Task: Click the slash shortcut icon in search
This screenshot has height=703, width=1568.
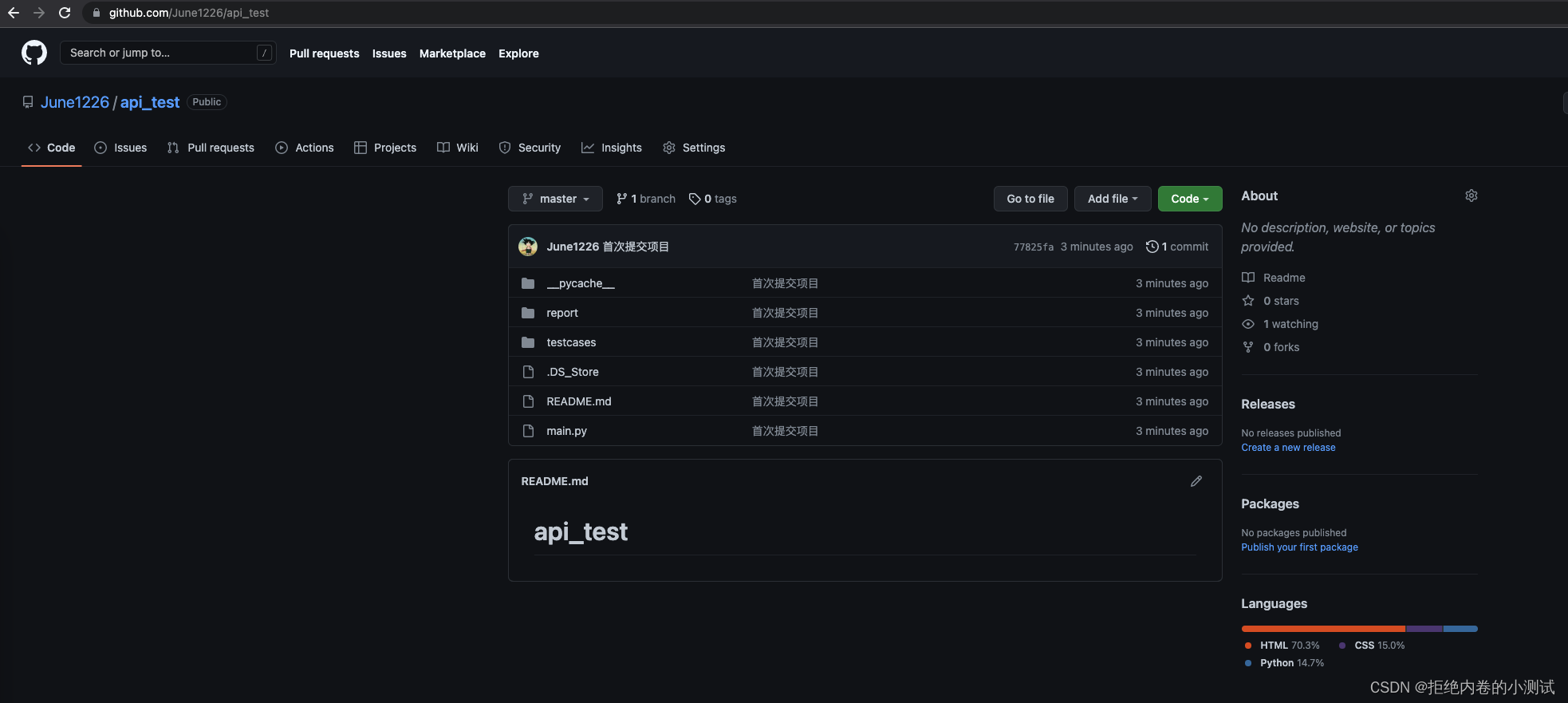Action: click(264, 53)
